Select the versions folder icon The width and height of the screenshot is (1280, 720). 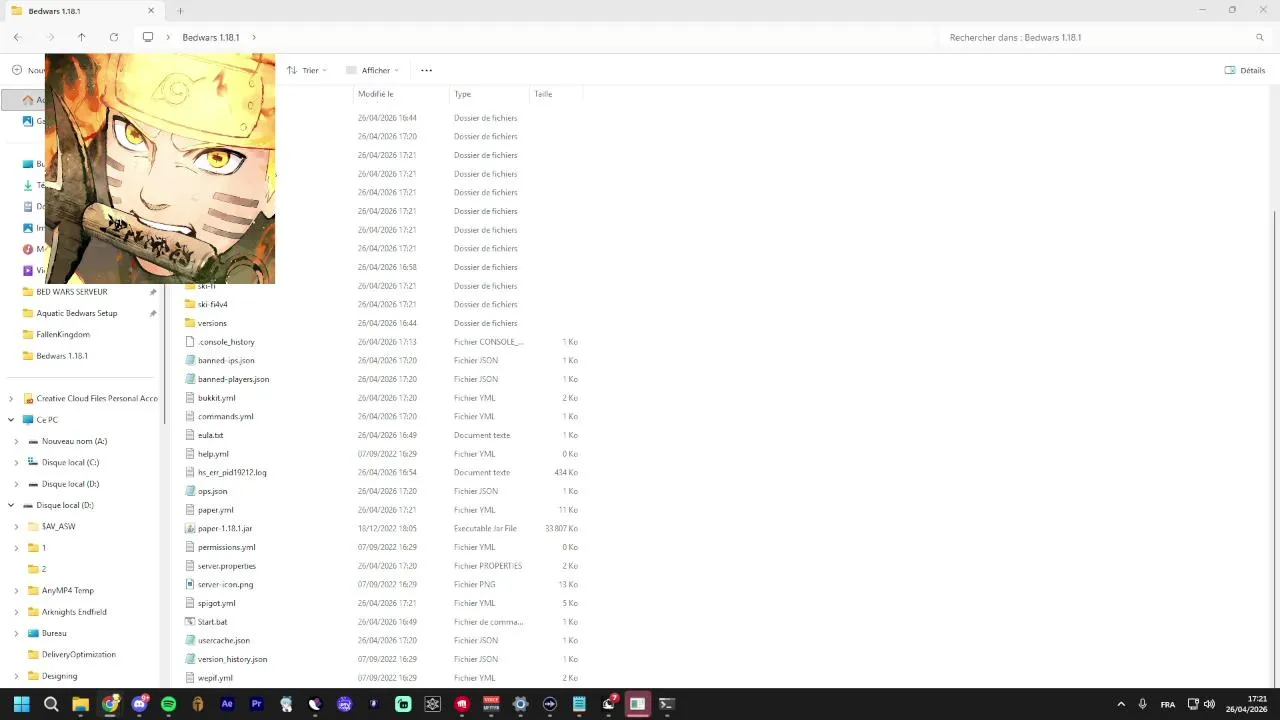190,323
